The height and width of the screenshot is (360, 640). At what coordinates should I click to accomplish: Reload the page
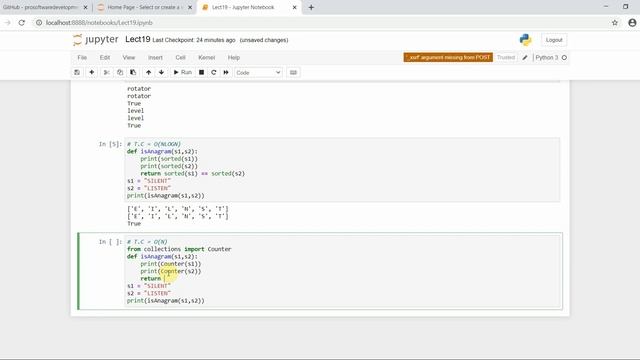pyautogui.click(x=22, y=23)
